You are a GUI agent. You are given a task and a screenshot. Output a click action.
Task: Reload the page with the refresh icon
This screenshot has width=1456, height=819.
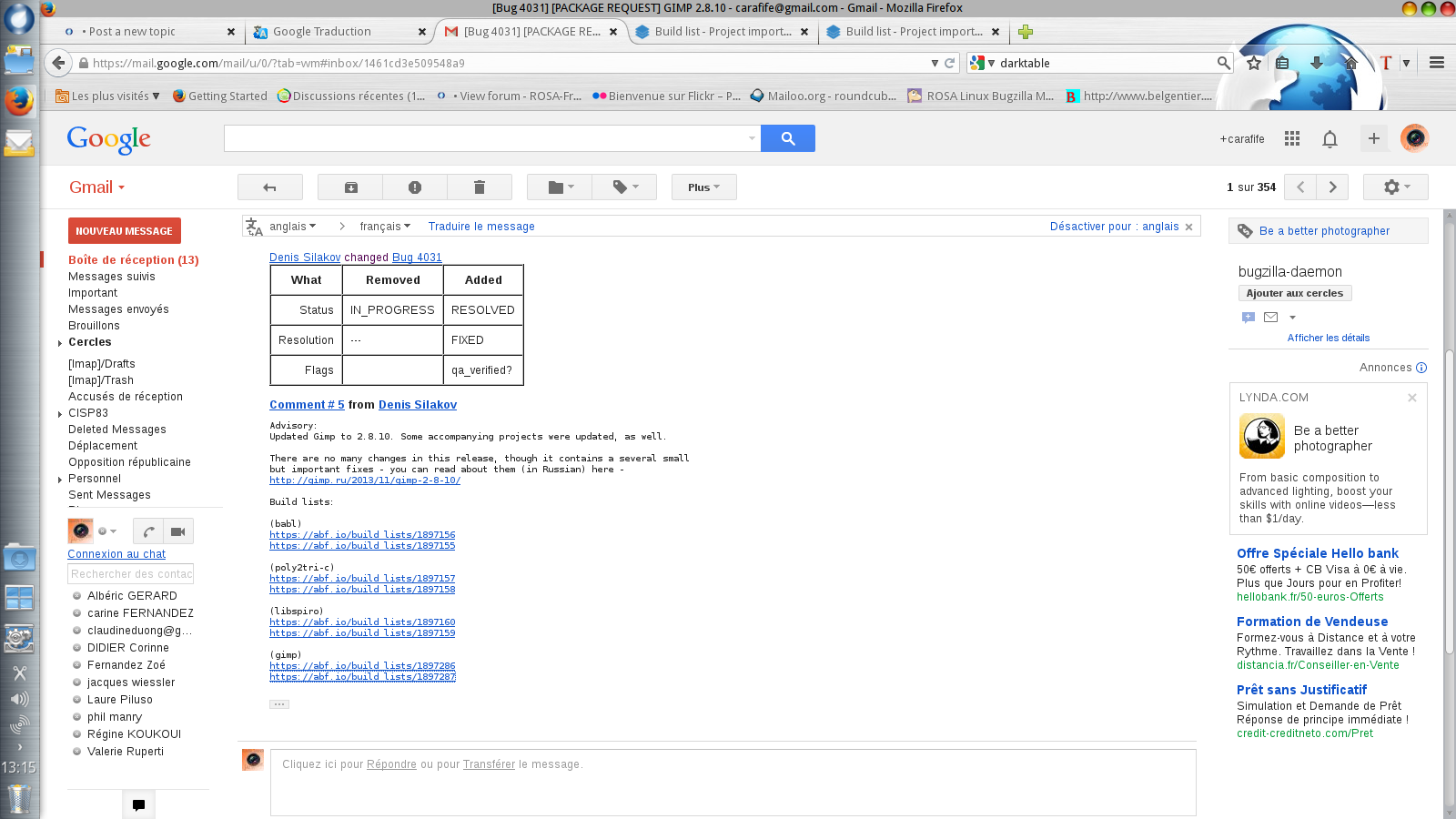950,63
